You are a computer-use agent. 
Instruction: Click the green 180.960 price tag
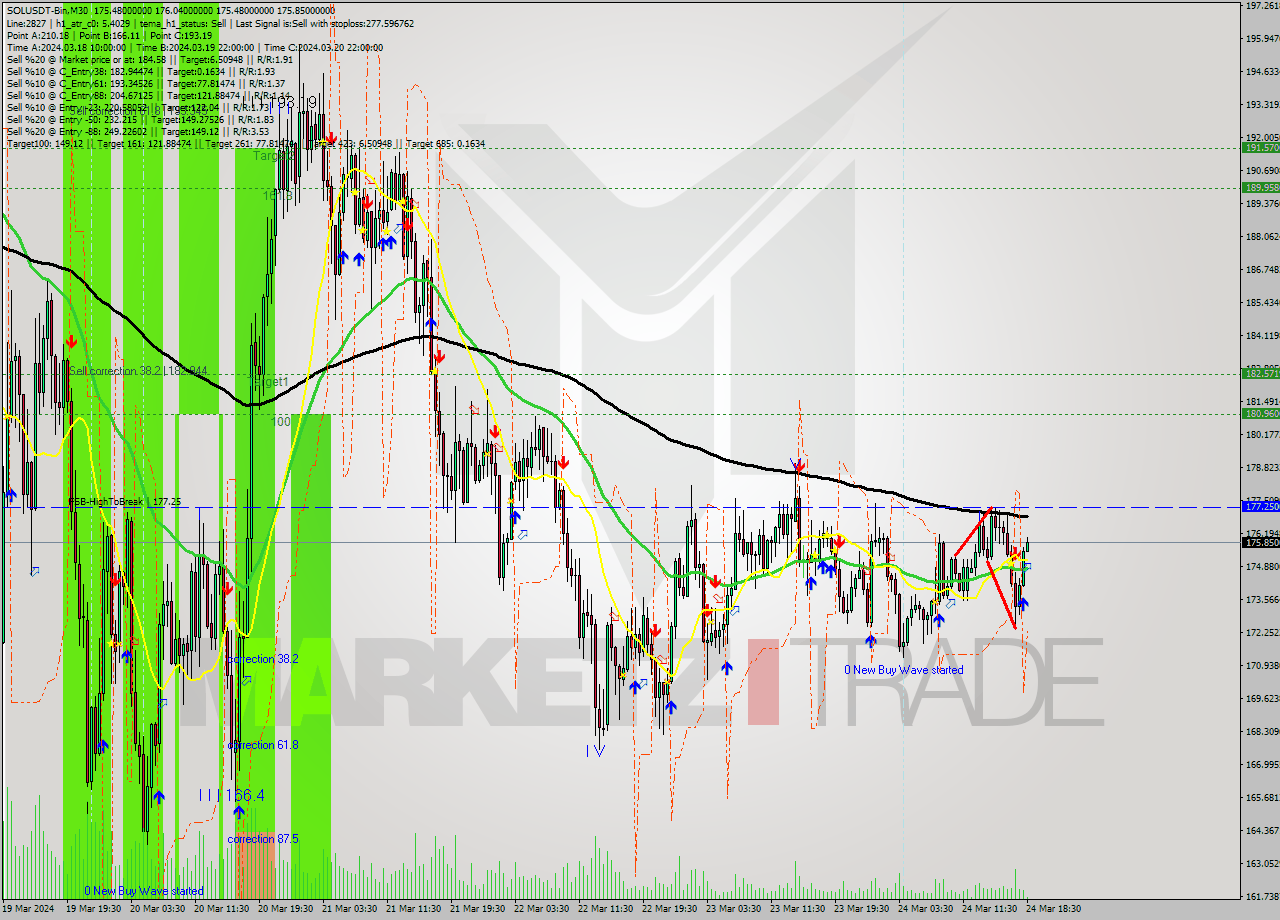tap(1261, 413)
